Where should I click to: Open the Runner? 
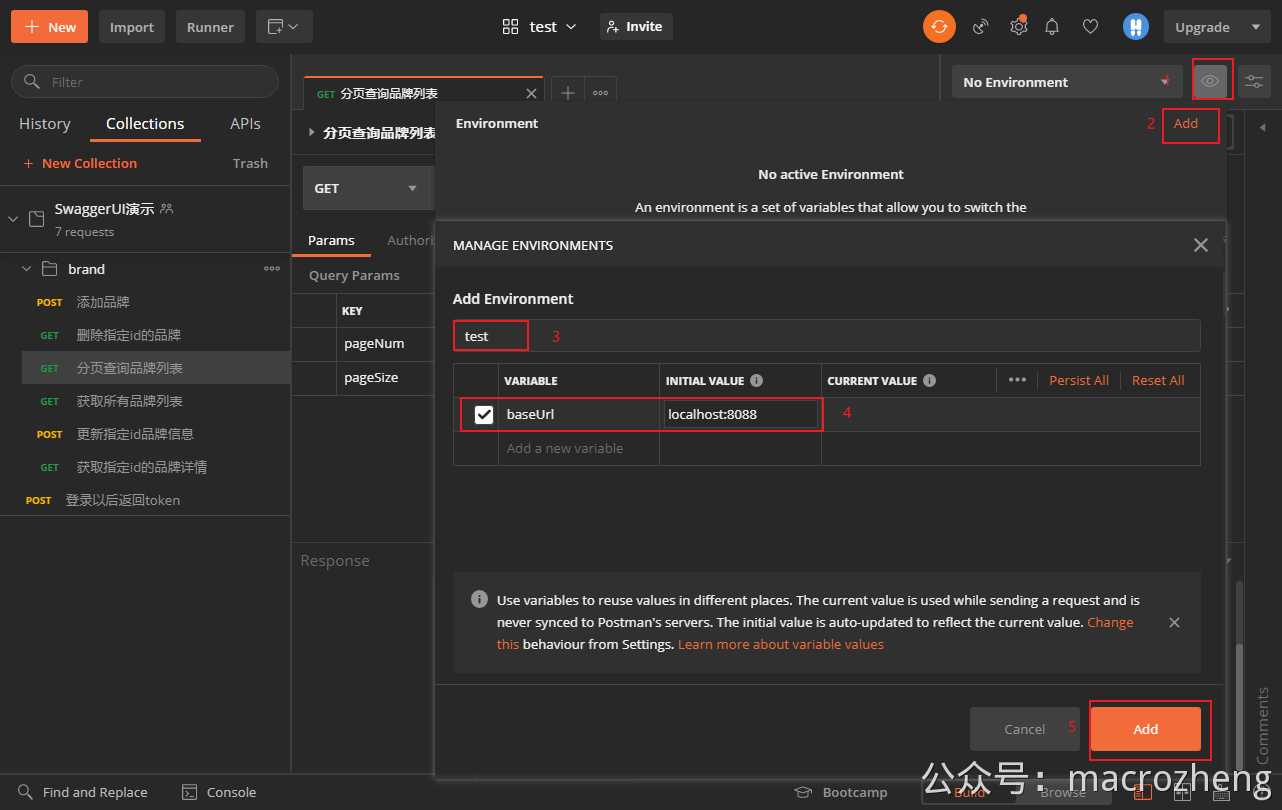pyautogui.click(x=210, y=27)
